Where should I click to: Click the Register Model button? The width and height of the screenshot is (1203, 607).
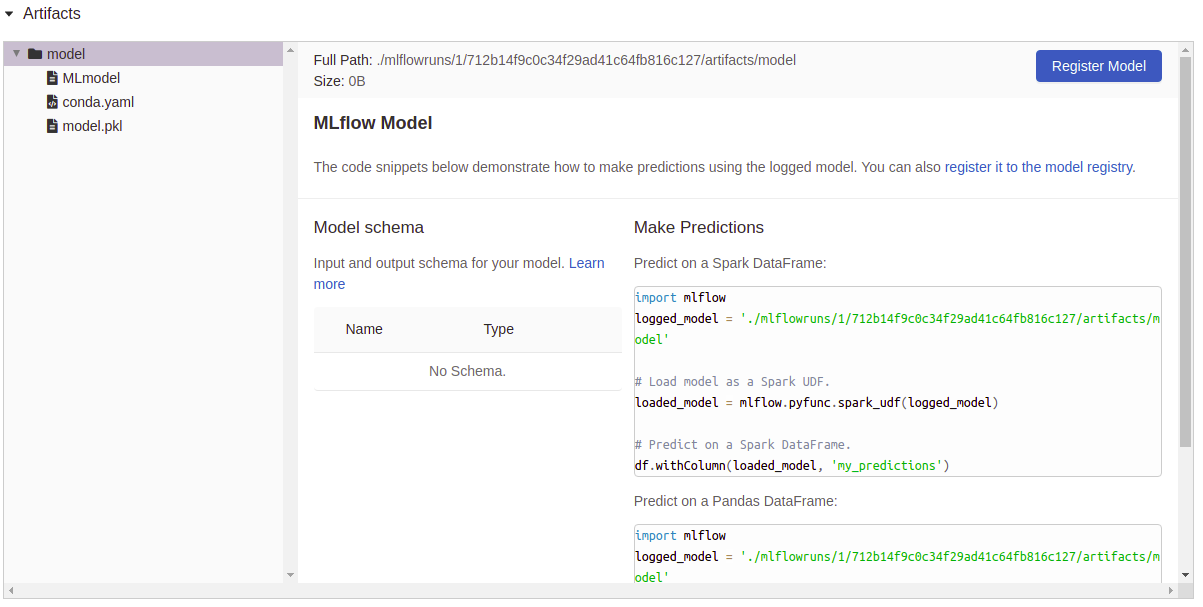(x=1098, y=65)
